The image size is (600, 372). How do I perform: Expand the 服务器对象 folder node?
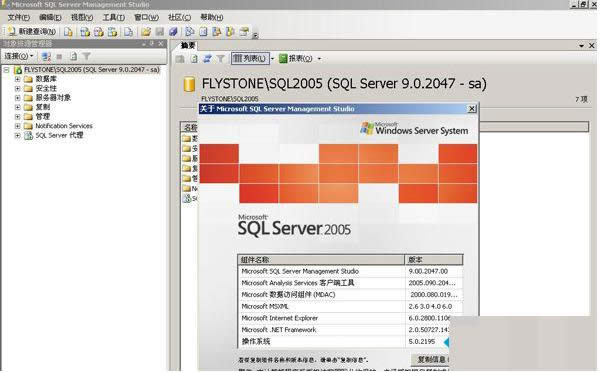point(17,98)
